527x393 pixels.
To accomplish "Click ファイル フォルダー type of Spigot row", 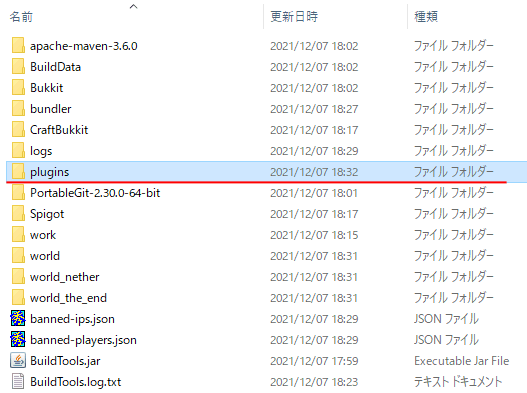I will tap(454, 214).
